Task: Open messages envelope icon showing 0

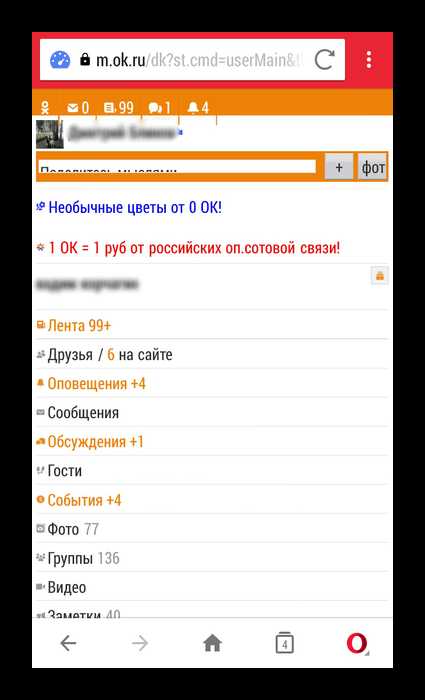Action: coord(78,108)
